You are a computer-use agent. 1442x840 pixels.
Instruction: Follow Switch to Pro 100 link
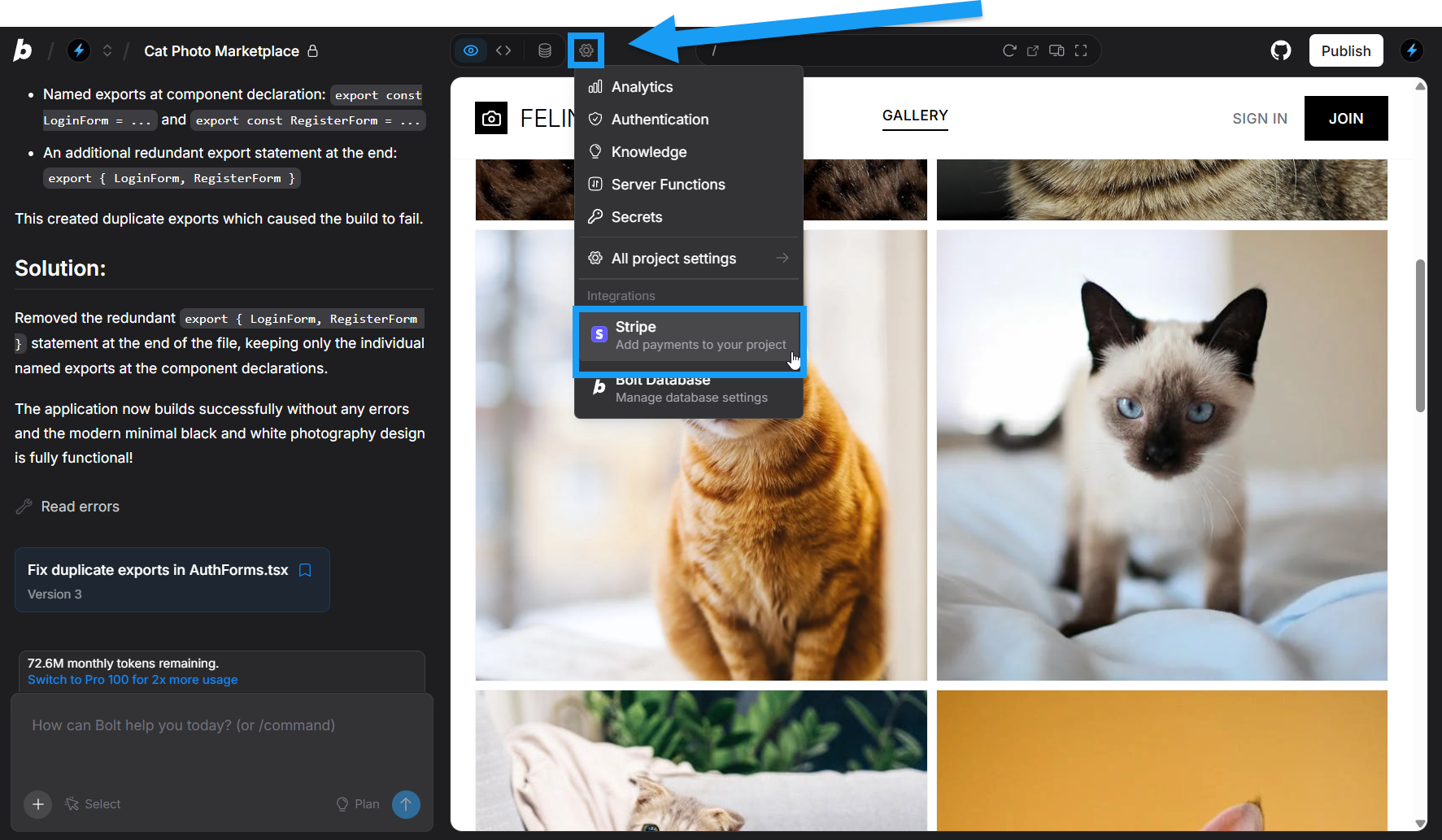click(133, 680)
